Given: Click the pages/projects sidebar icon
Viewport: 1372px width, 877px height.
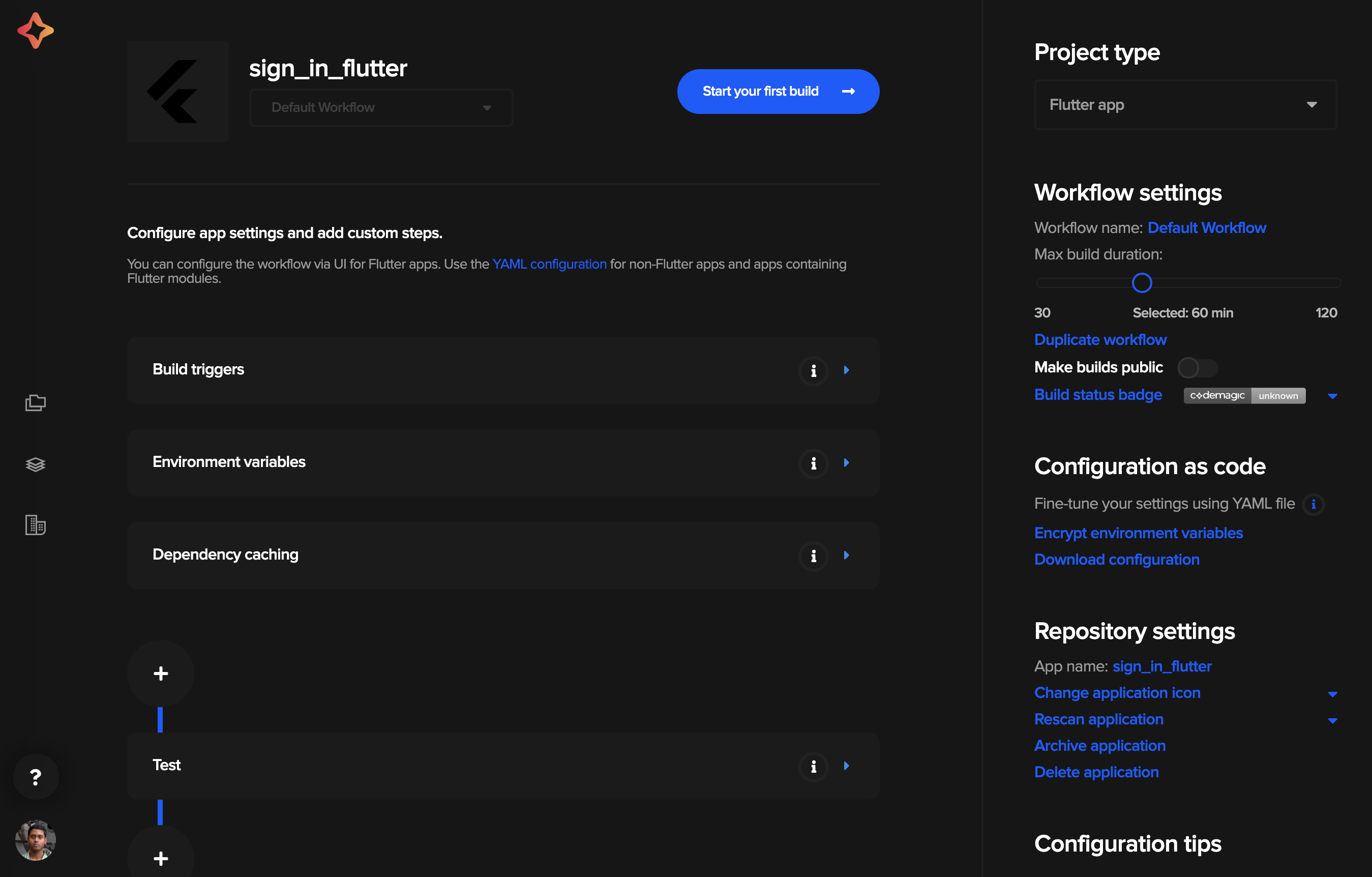Looking at the screenshot, I should [x=35, y=402].
